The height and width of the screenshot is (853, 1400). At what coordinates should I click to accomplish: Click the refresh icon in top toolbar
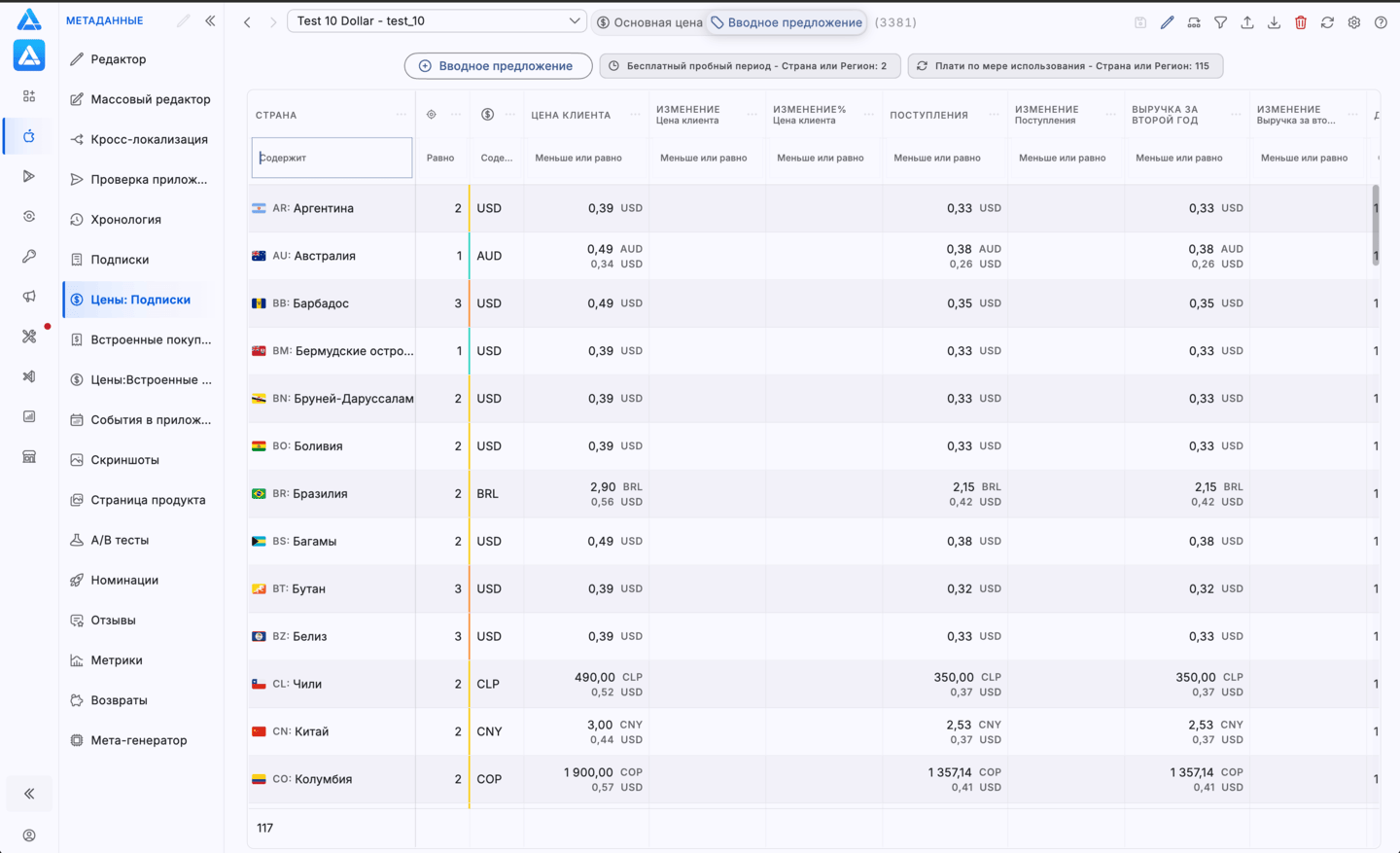pyautogui.click(x=1327, y=22)
